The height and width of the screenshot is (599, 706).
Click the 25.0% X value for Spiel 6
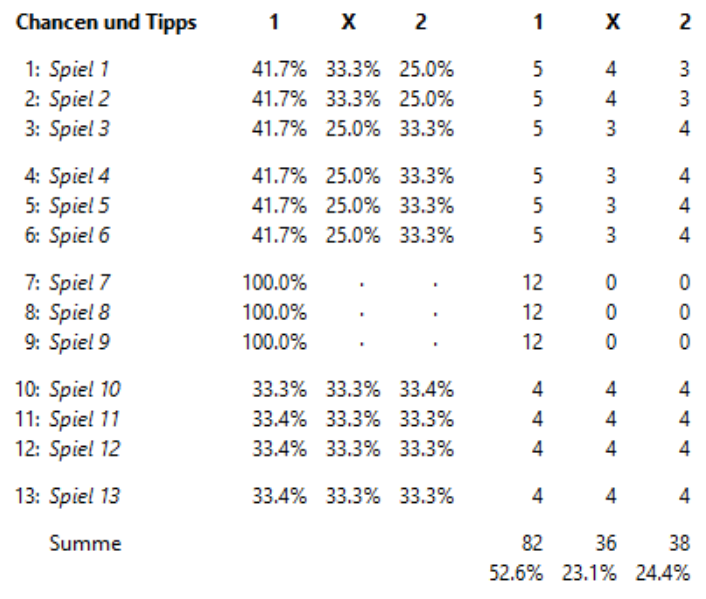(353, 236)
